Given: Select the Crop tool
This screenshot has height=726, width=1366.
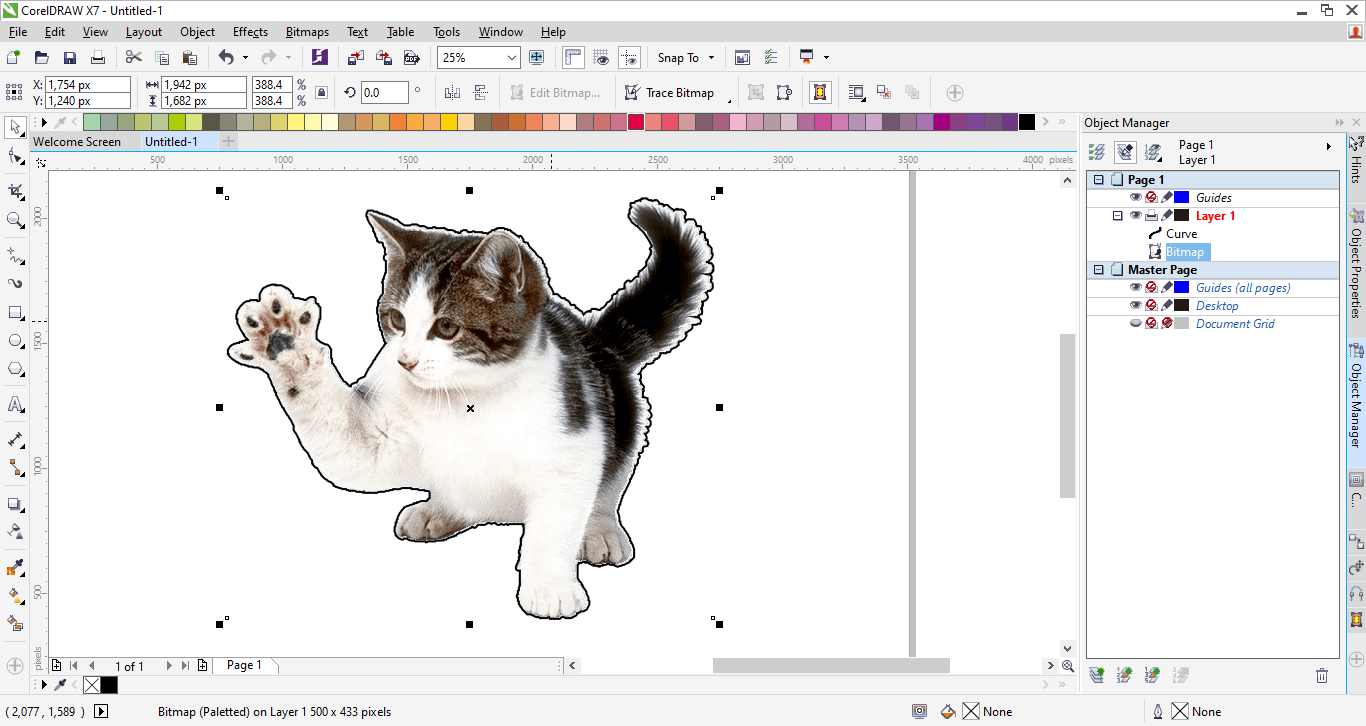Looking at the screenshot, I should [x=15, y=191].
